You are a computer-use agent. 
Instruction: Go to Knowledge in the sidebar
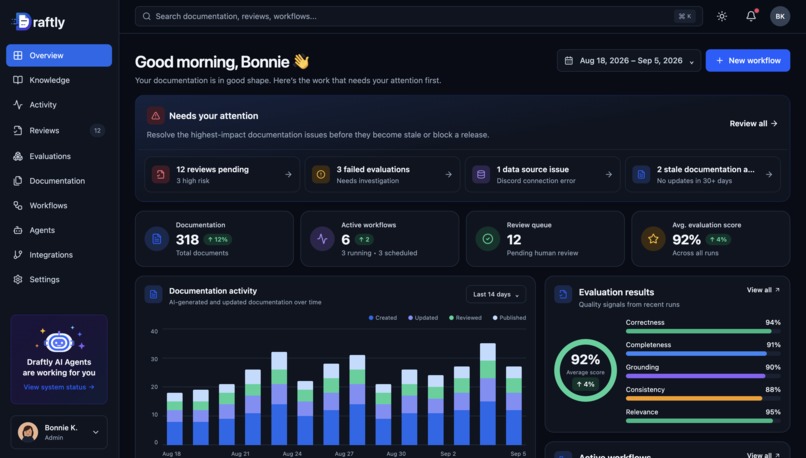(59, 80)
